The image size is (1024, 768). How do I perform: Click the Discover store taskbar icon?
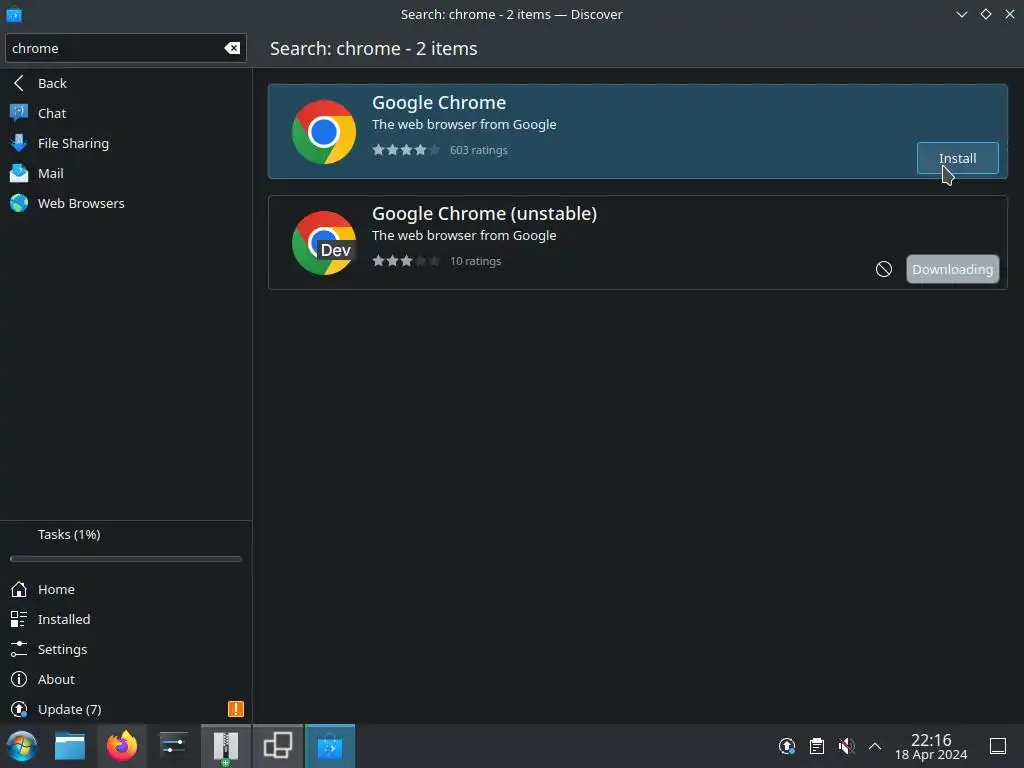coord(330,746)
